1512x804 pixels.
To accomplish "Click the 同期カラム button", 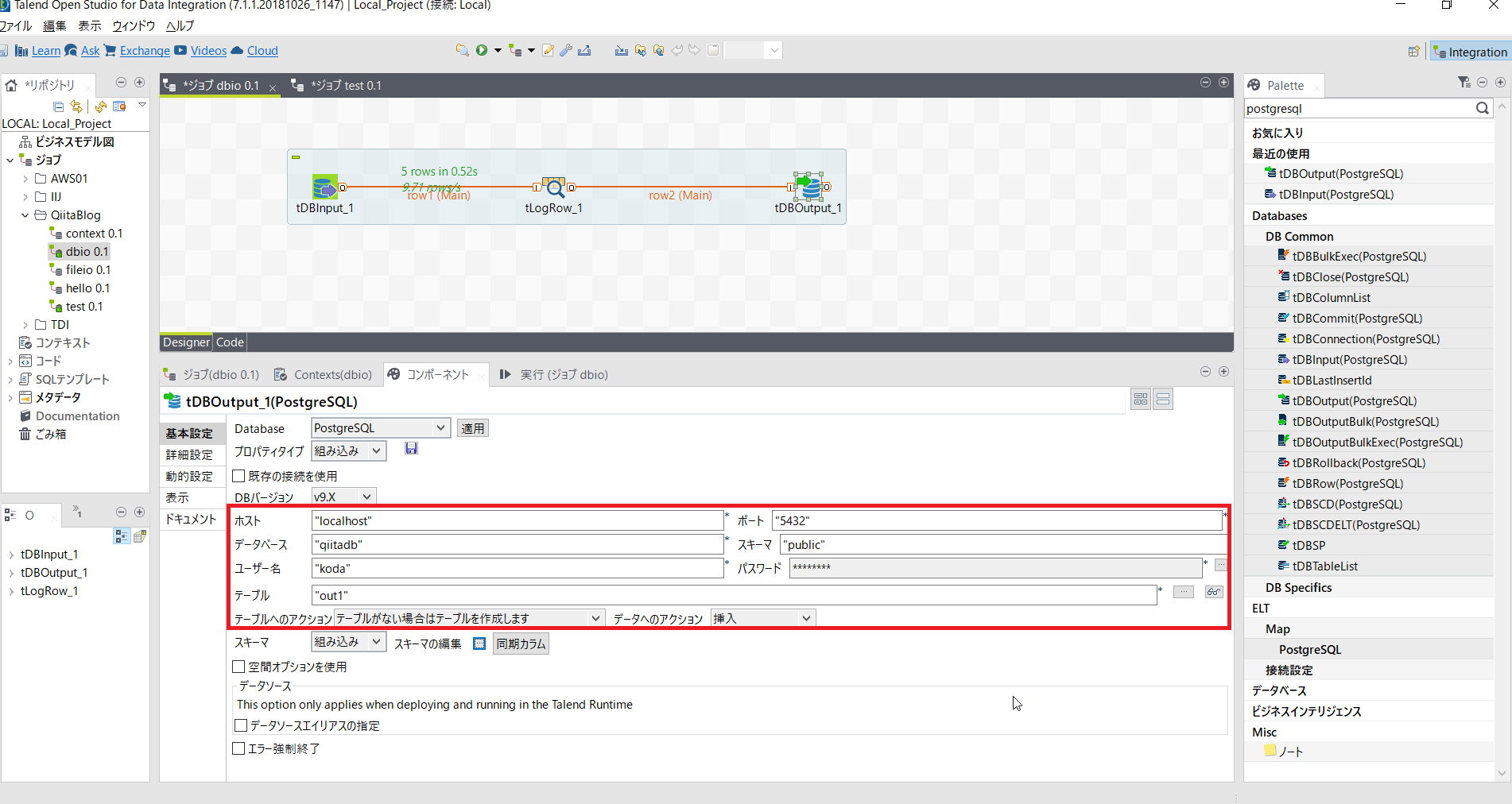I will click(x=521, y=644).
